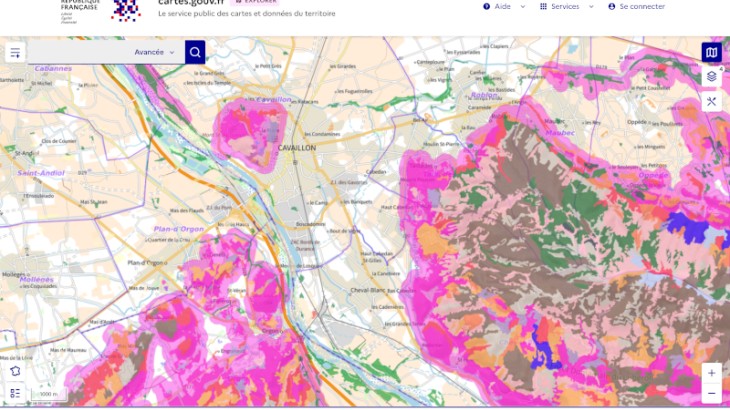Open the map legend list icon
Viewport: 730px width, 410px height.
coord(15,393)
